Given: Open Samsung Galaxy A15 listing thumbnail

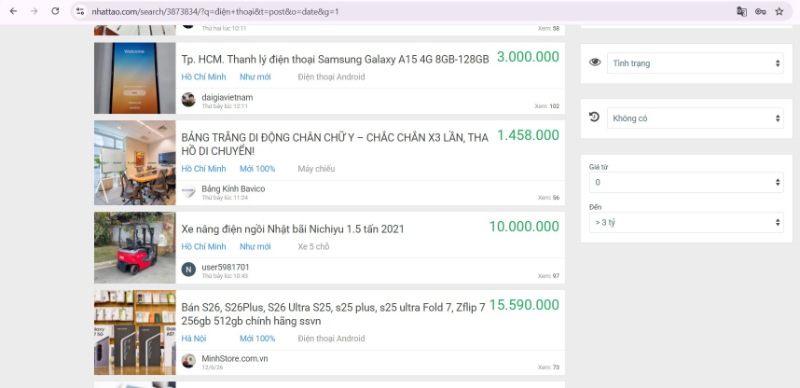Looking at the screenshot, I should coord(135,78).
